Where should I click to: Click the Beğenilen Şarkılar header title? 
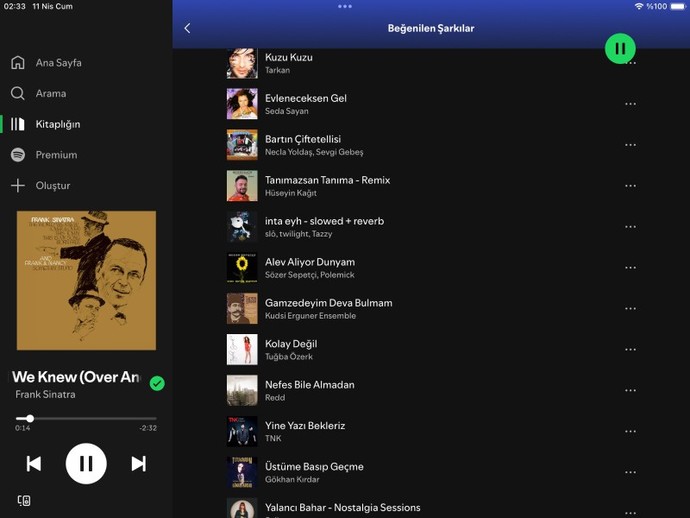pos(431,28)
